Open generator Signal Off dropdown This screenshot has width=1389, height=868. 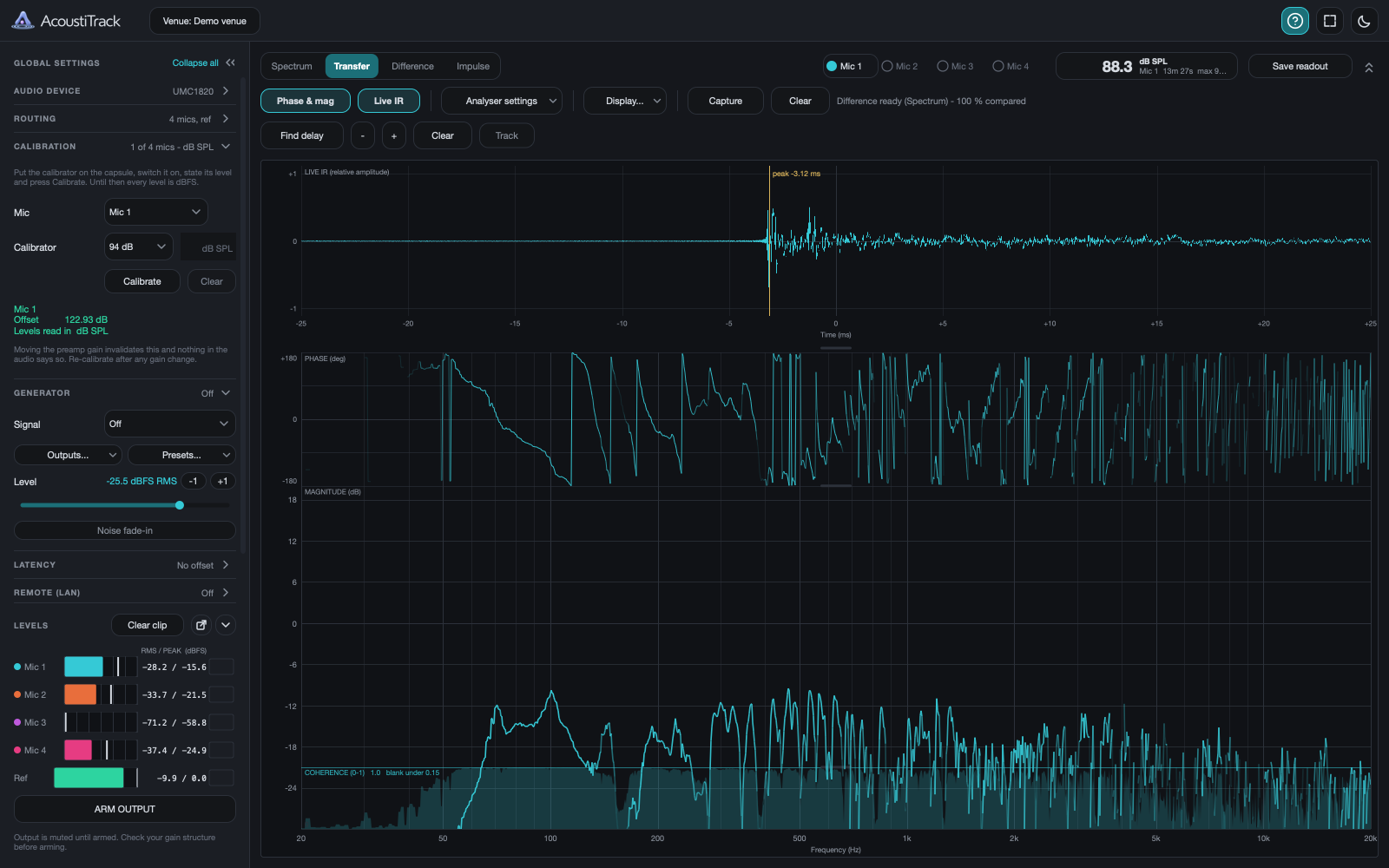coord(170,424)
